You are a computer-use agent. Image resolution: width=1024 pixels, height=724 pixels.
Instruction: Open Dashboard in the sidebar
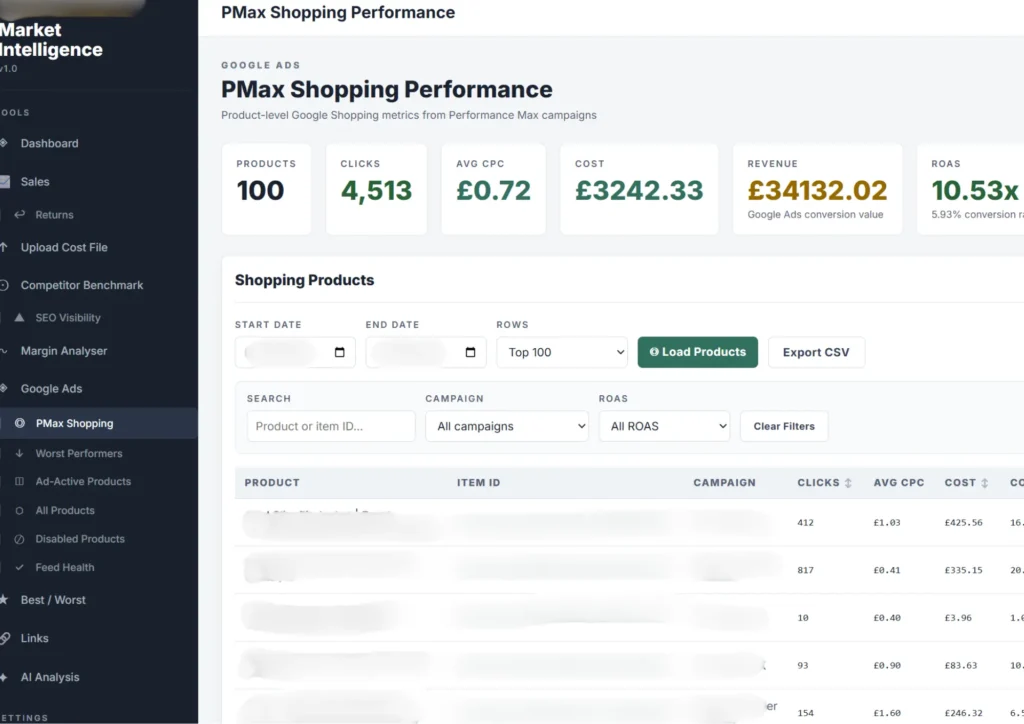[49, 144]
